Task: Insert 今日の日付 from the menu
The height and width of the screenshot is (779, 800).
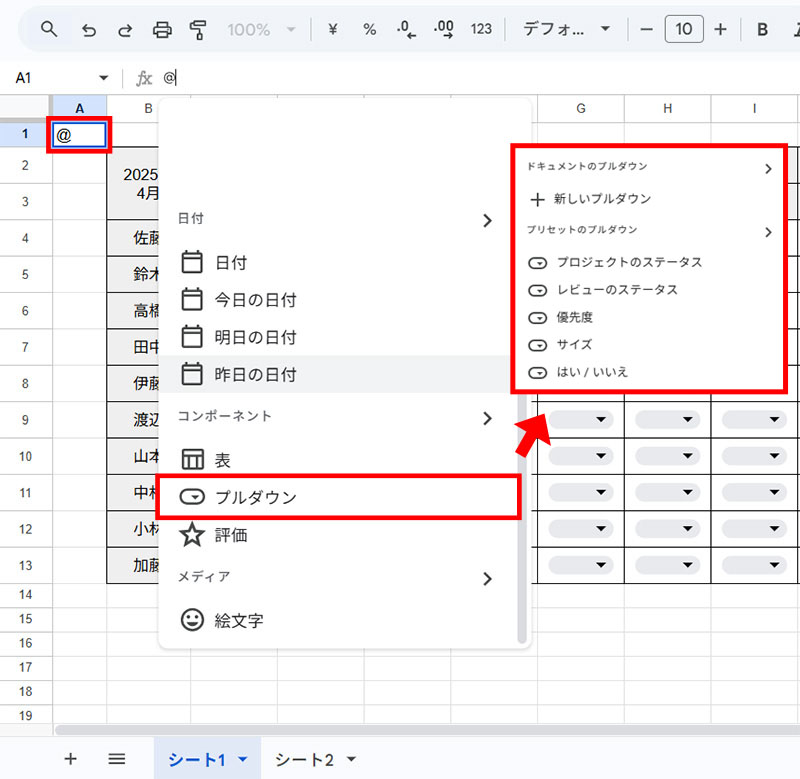Action: [334, 300]
